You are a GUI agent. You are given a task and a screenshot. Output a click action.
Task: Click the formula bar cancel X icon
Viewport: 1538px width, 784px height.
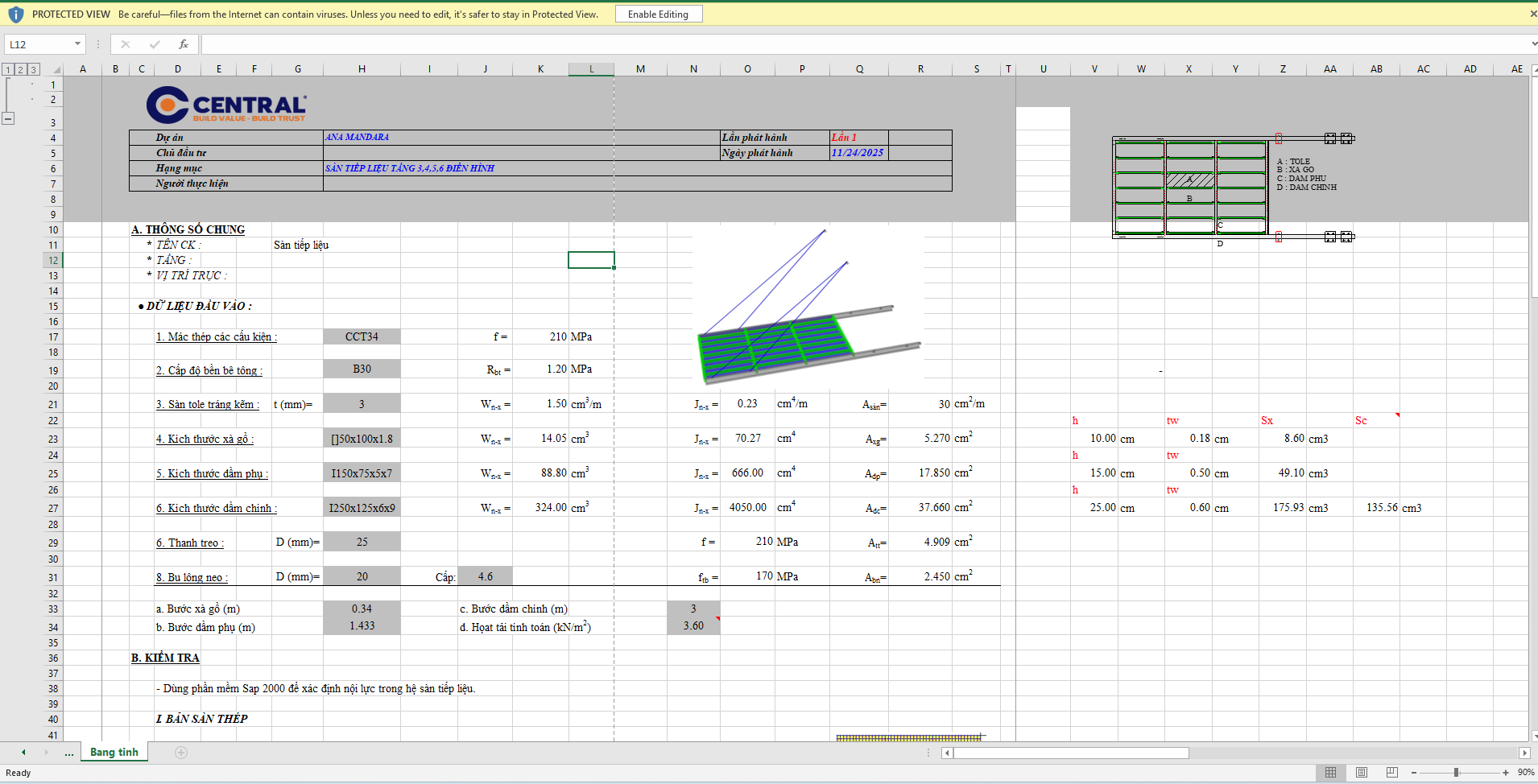[x=125, y=44]
